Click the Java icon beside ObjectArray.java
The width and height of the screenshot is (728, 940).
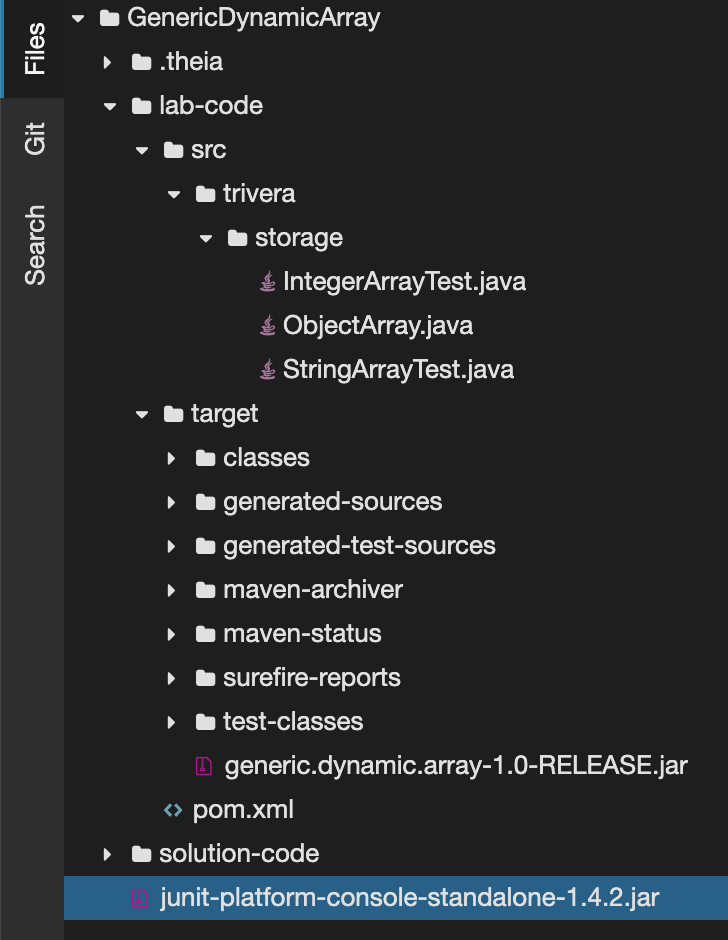point(267,326)
